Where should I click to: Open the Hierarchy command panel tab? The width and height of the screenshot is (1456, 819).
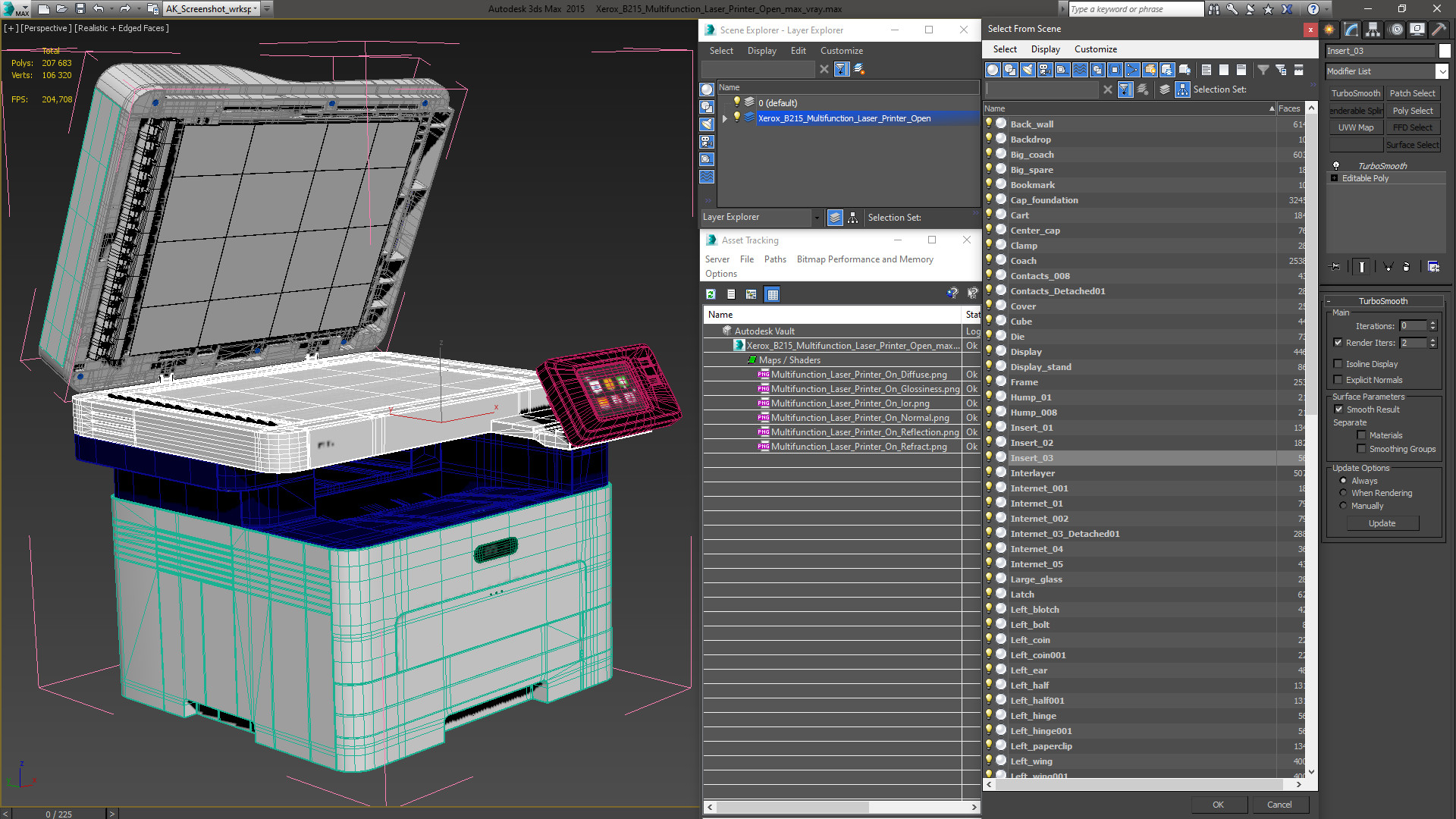click(x=1373, y=30)
